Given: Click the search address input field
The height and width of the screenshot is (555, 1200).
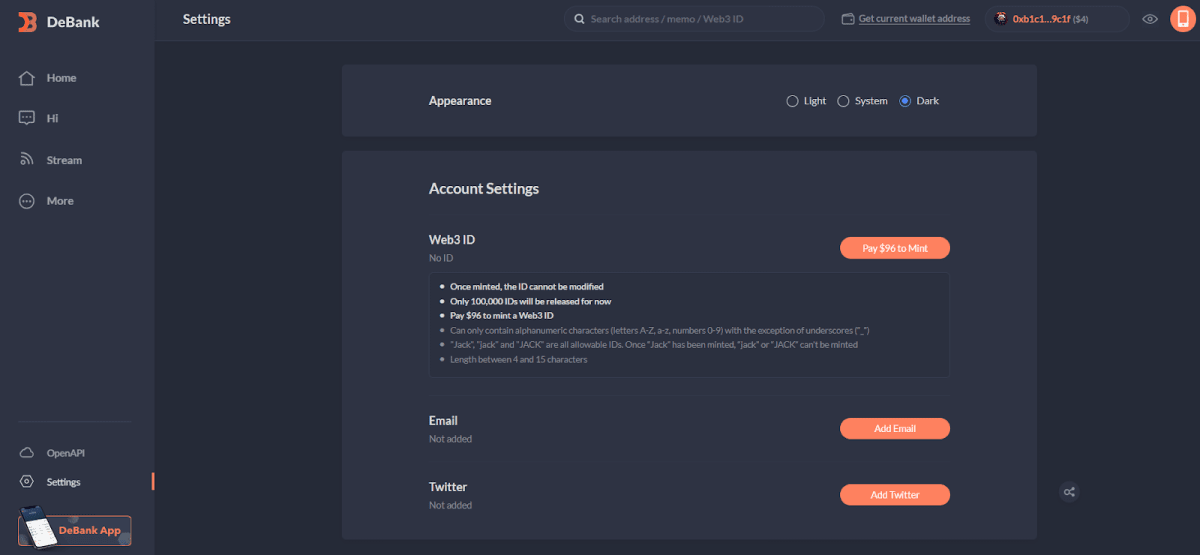Looking at the screenshot, I should coord(700,19).
